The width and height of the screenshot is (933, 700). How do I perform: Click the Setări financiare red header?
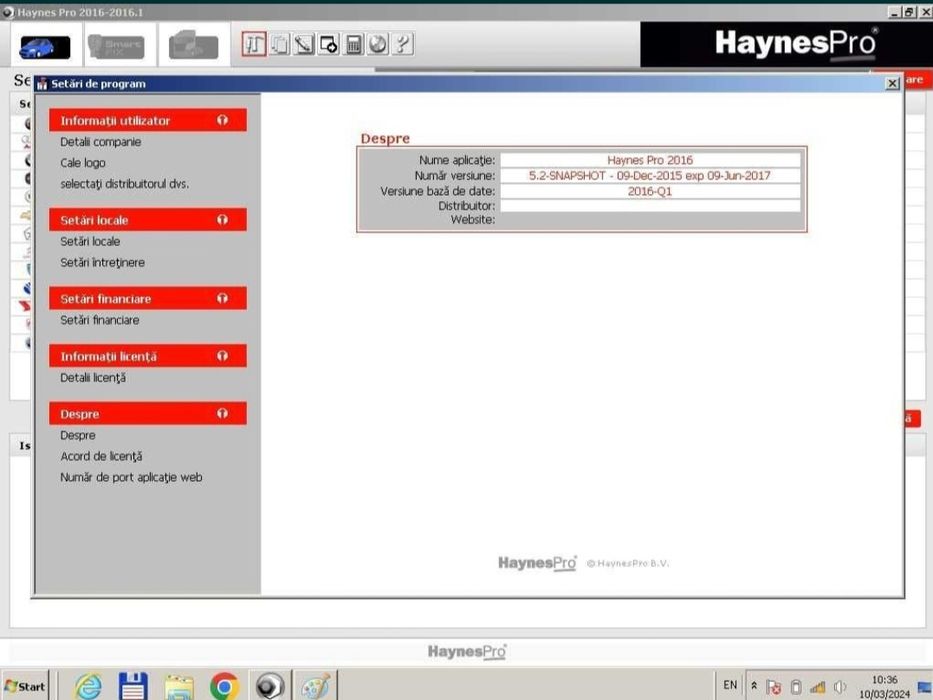pyautogui.click(x=148, y=298)
